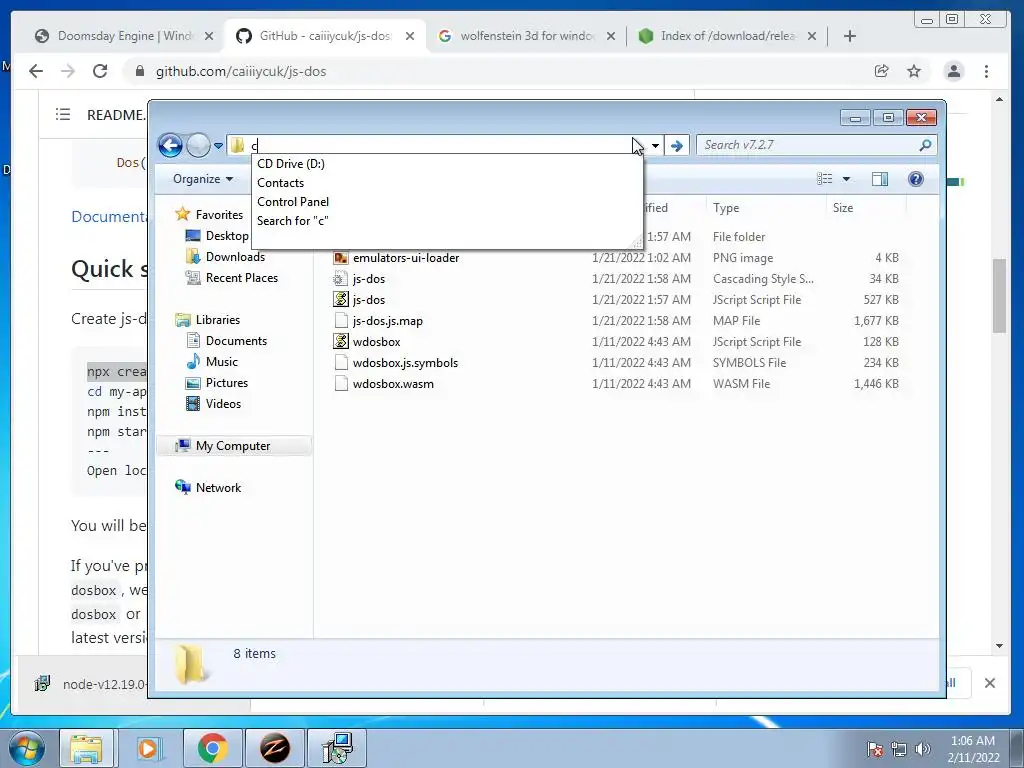Select My Computer in navigation pane
The image size is (1024, 768).
coord(232,445)
